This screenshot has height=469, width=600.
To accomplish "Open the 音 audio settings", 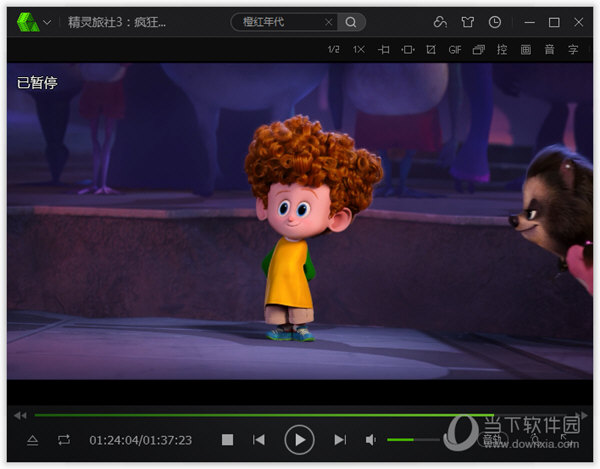I will 549,49.
